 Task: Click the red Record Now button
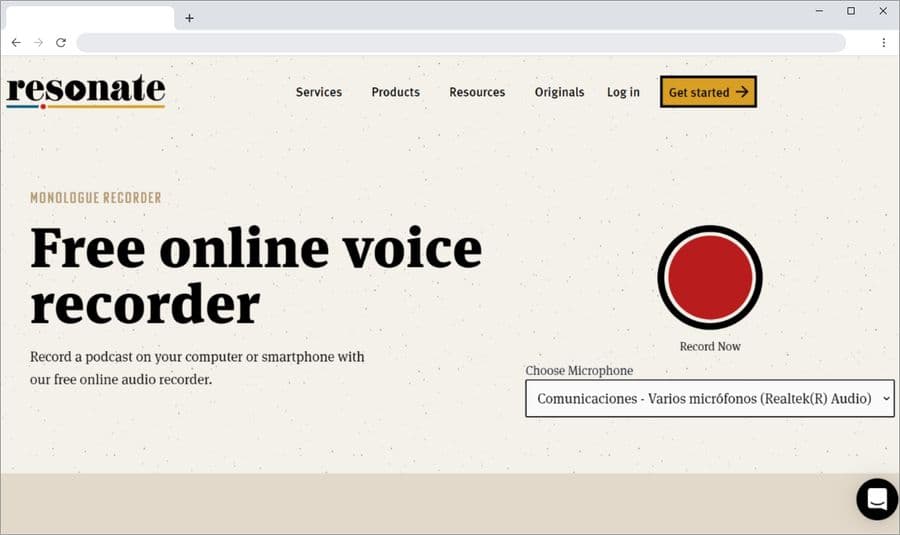[x=710, y=277]
